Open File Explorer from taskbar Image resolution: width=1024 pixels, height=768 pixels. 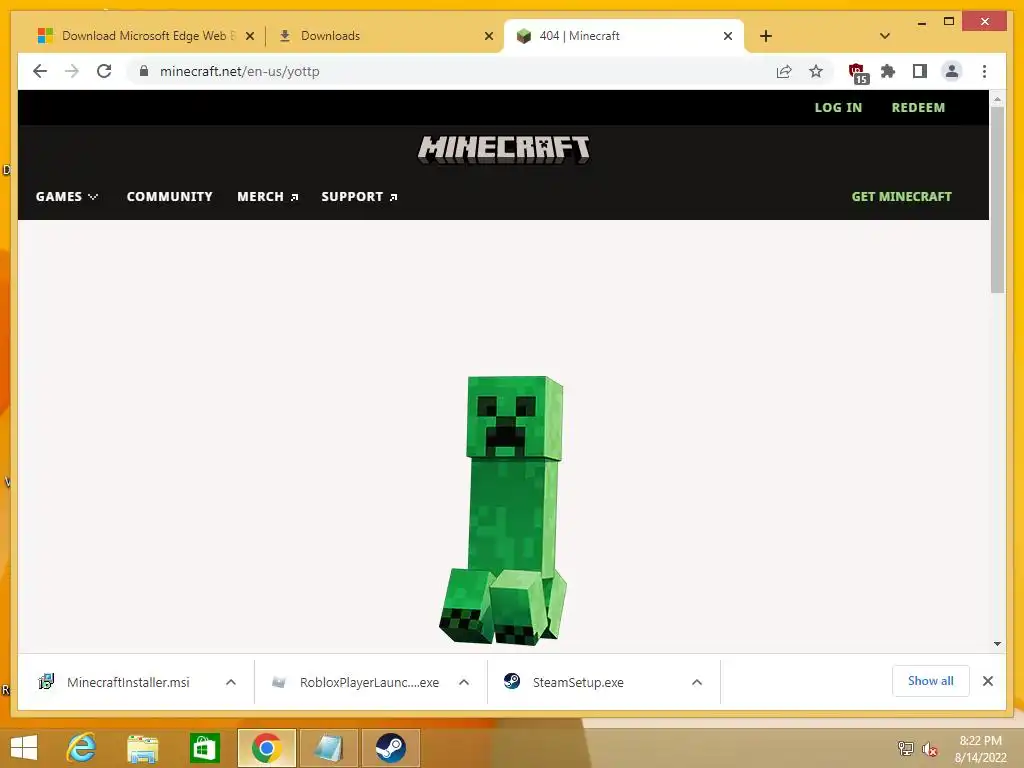click(x=142, y=748)
